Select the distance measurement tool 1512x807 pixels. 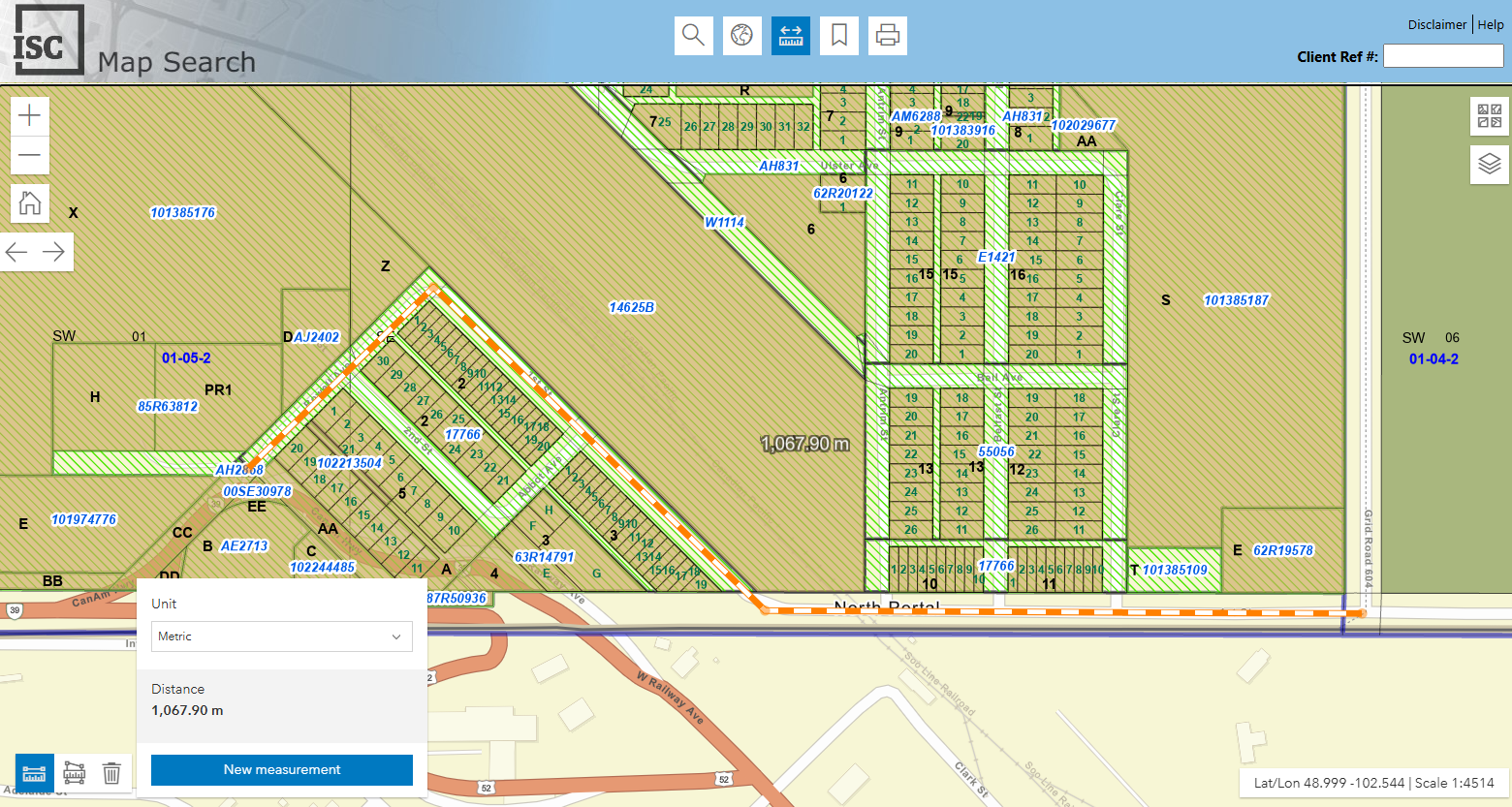pyautogui.click(x=34, y=773)
